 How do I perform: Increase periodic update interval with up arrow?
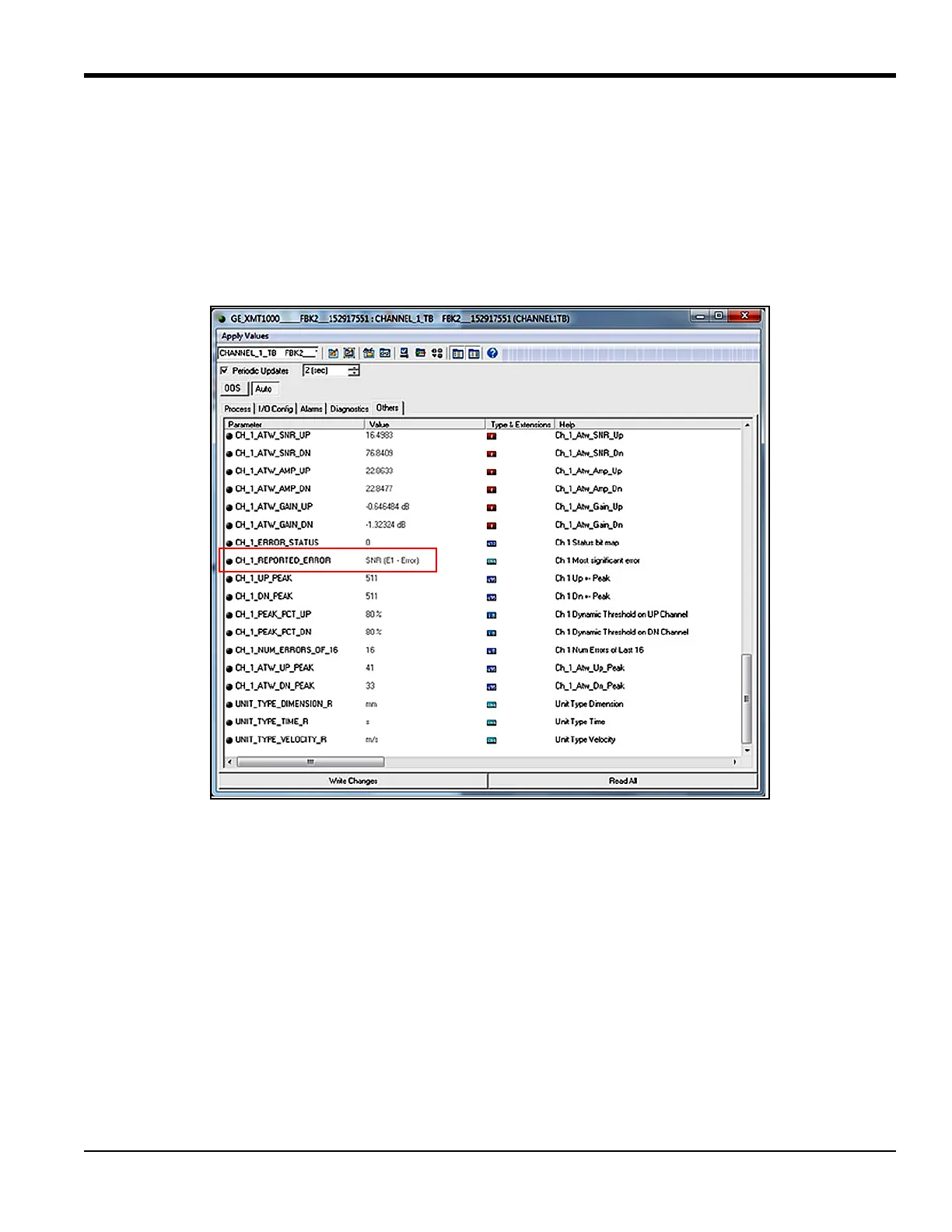(354, 368)
